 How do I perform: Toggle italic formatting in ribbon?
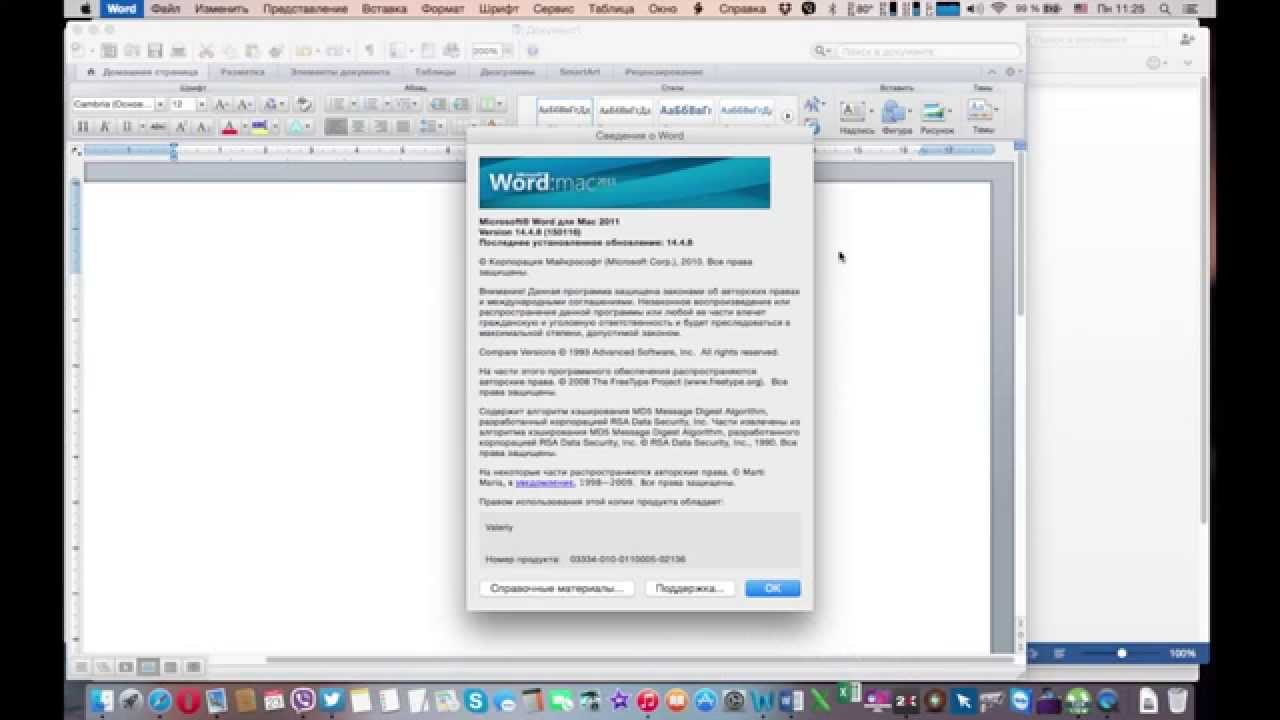pos(105,127)
